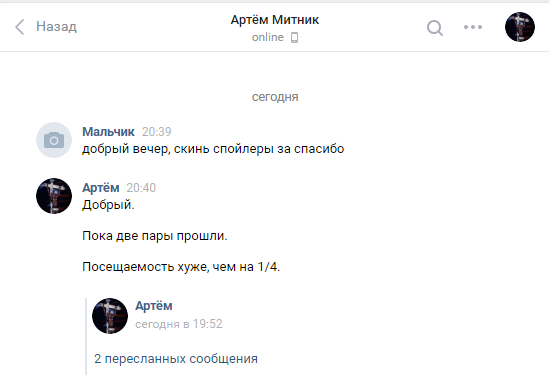Open sender name Артём at 20:40
This screenshot has width=549, height=385.
click(x=101, y=188)
